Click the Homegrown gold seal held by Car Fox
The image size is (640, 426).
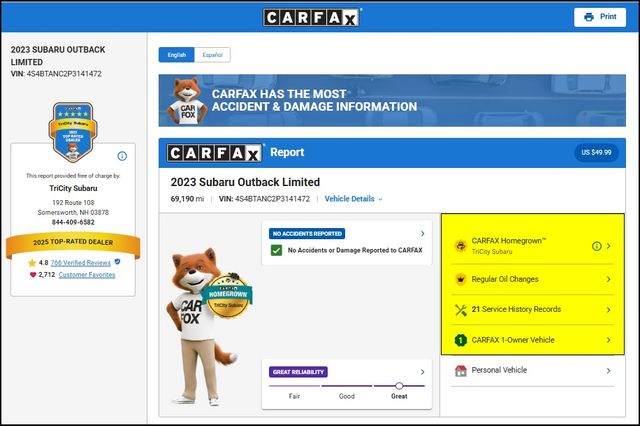(x=228, y=297)
